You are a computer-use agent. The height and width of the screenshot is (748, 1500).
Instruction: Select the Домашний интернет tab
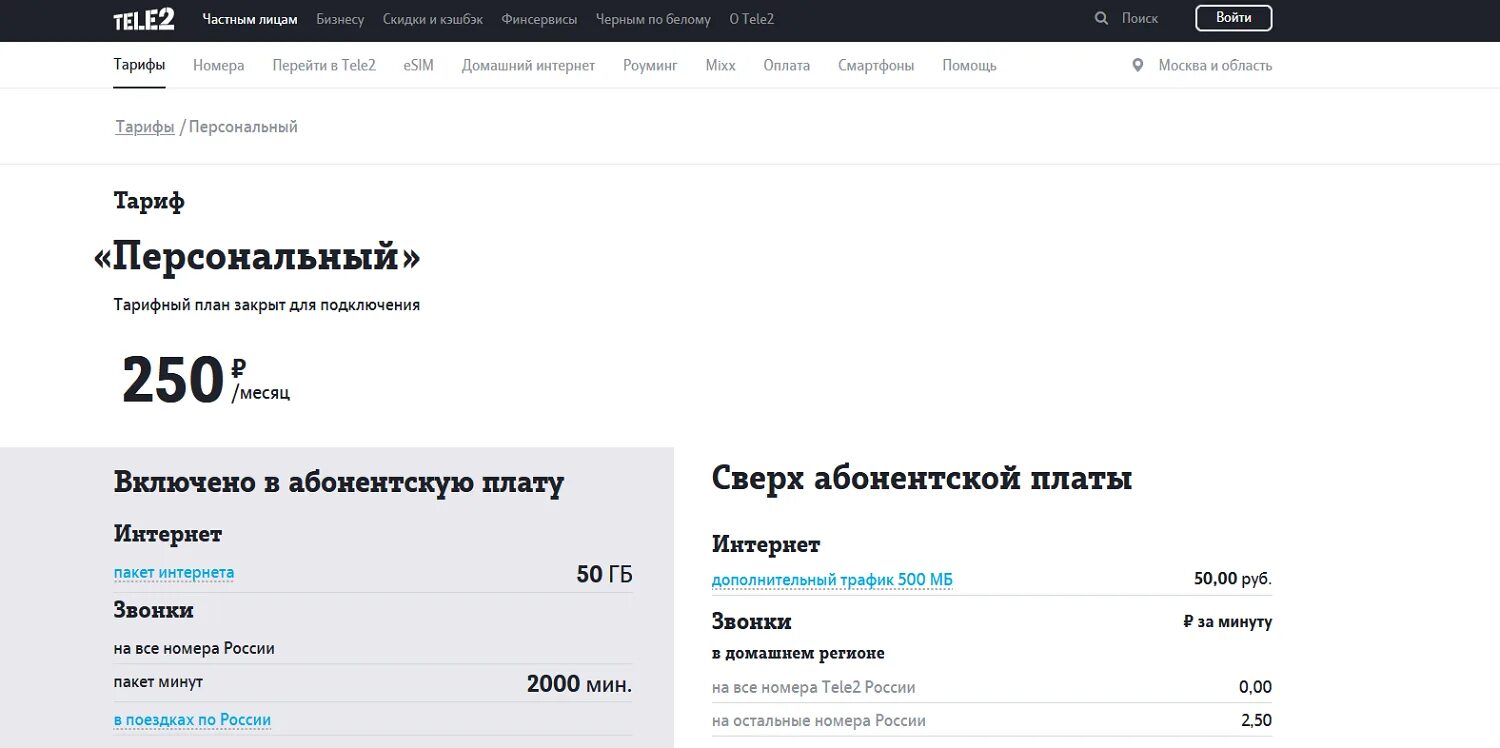click(x=528, y=65)
